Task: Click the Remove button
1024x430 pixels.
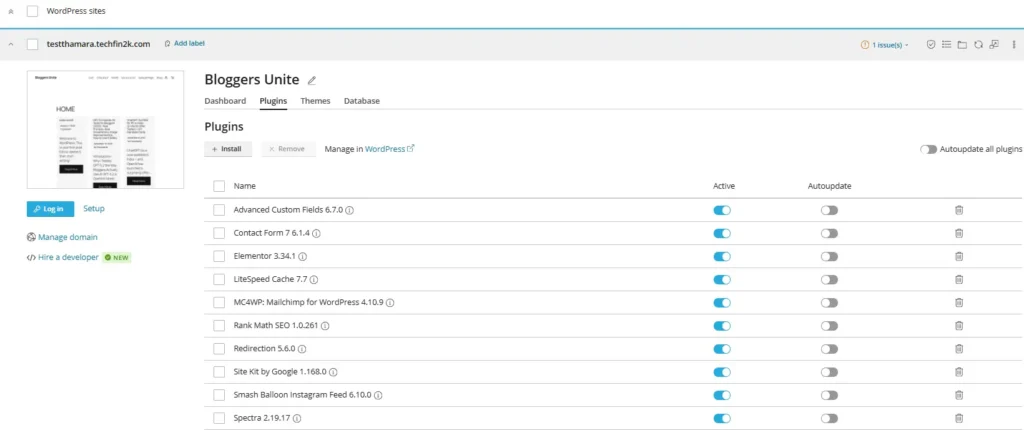Action: point(288,149)
